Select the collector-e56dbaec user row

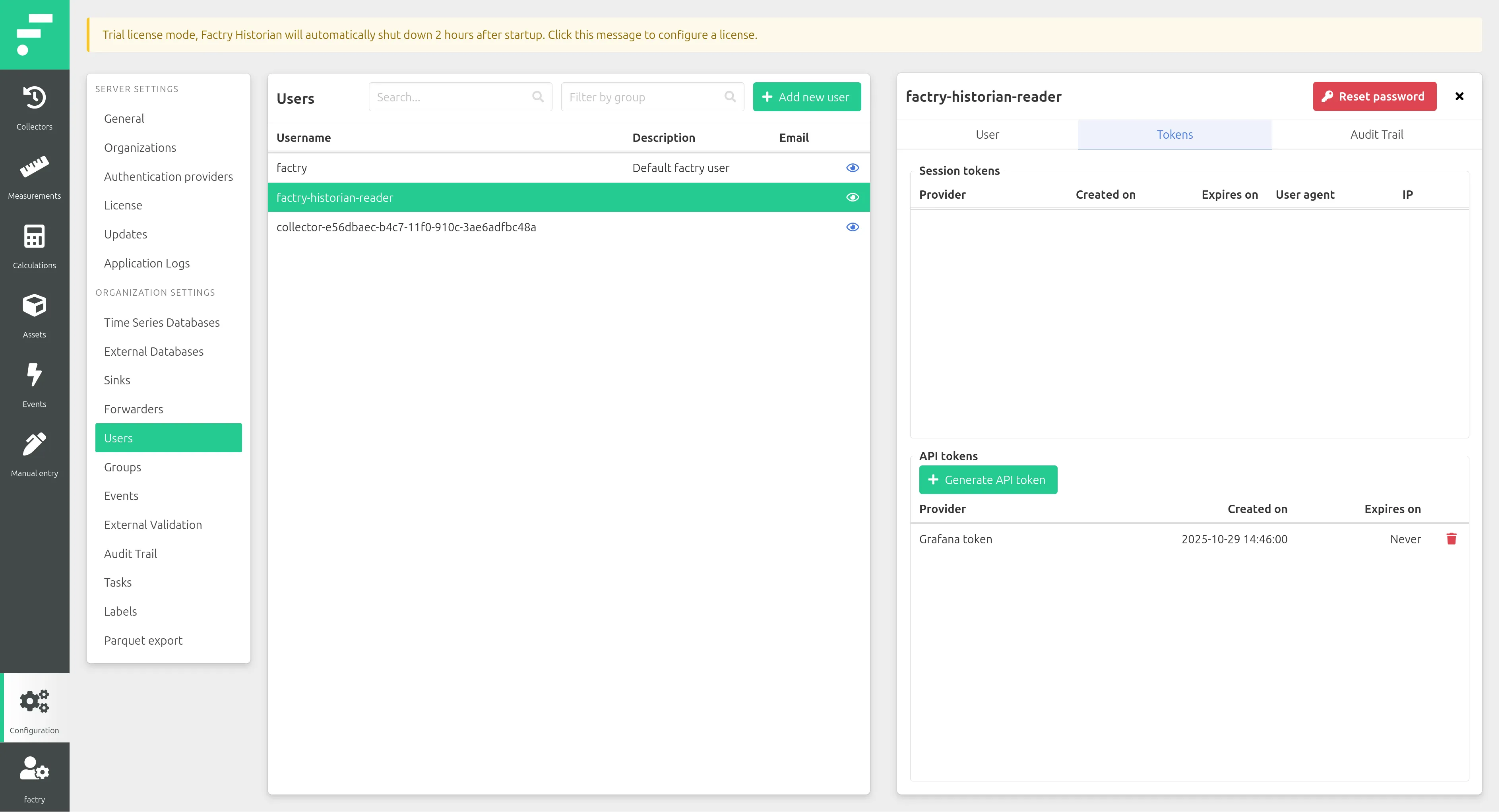pyautogui.click(x=568, y=227)
